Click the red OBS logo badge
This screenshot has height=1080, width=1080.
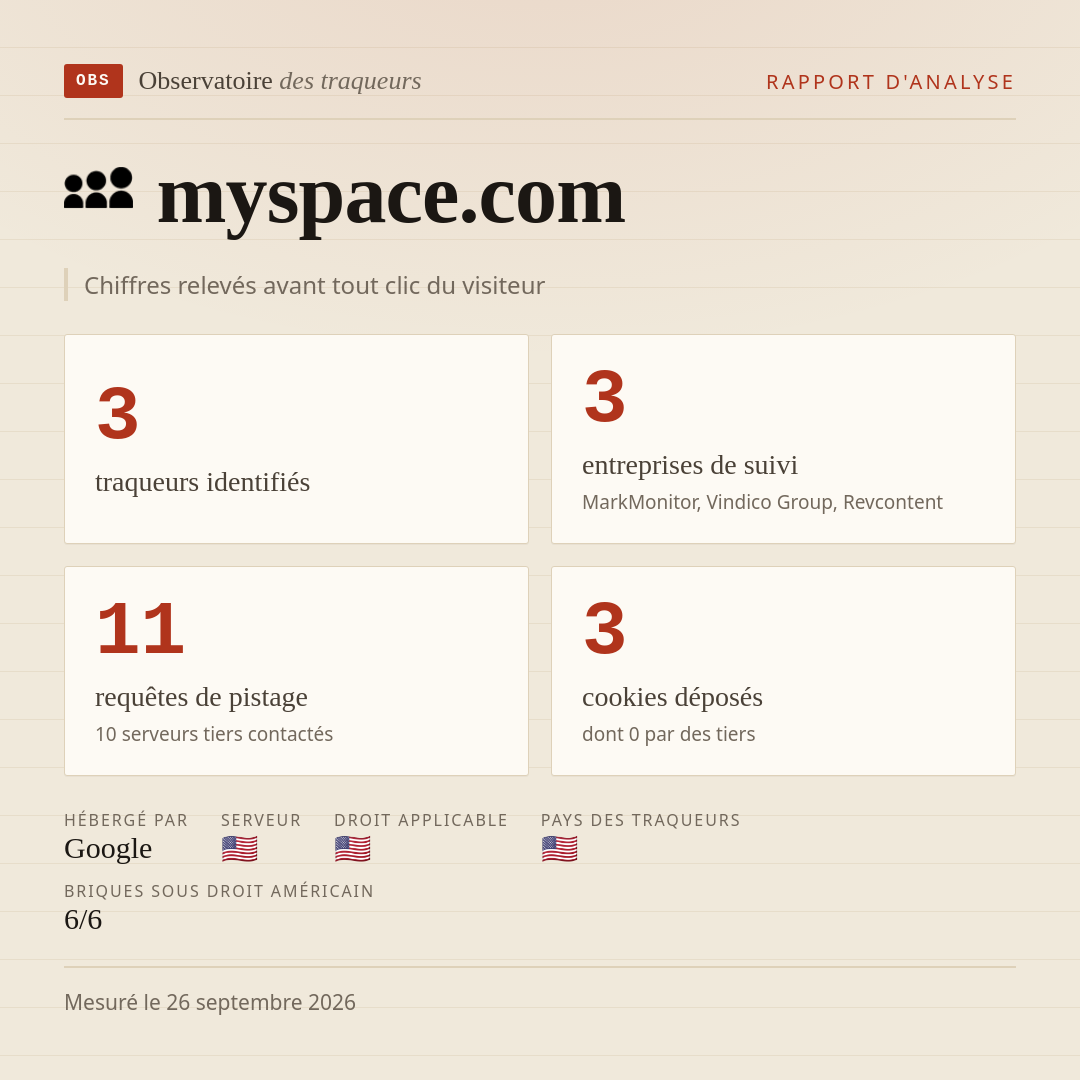[94, 81]
